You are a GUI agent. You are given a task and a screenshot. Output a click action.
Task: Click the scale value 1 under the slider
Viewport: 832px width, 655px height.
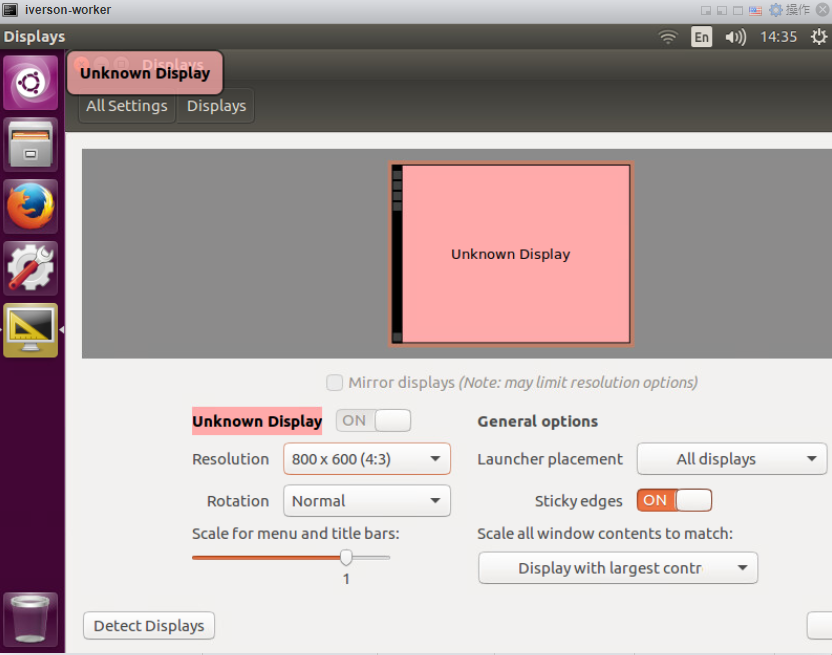tap(346, 579)
